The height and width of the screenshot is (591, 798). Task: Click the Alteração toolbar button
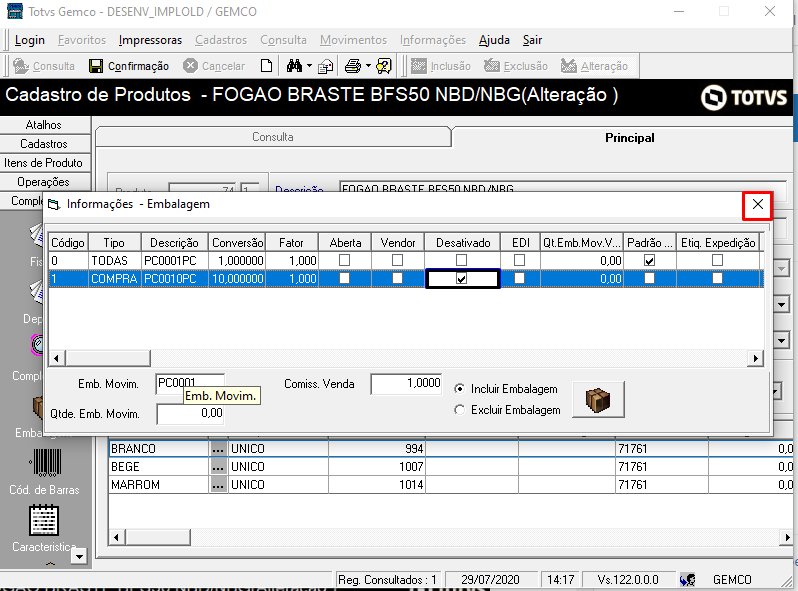coord(594,66)
